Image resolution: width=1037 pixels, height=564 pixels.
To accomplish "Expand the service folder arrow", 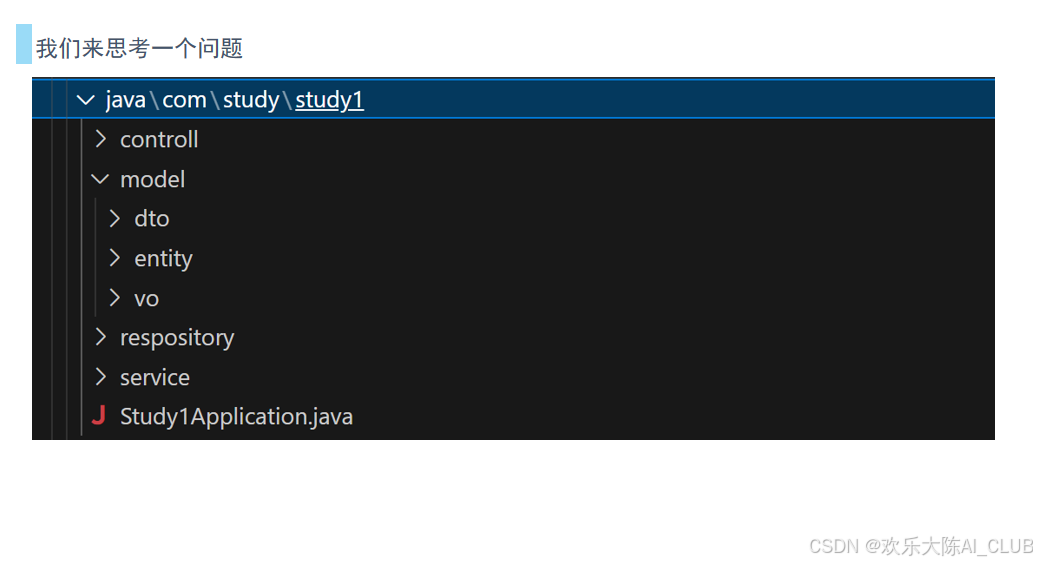I will (101, 377).
